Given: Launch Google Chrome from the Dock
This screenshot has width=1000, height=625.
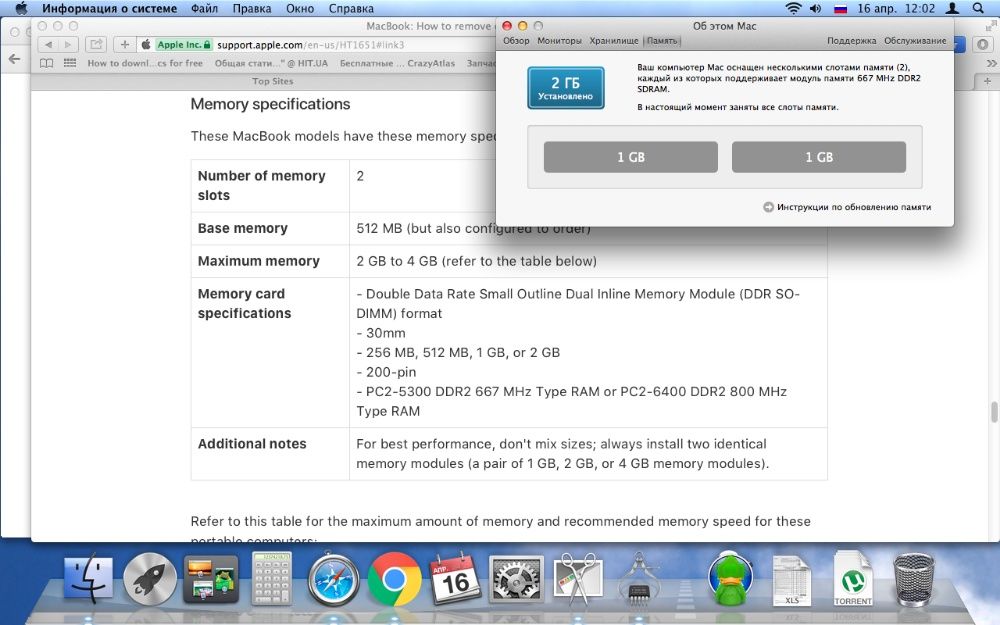Looking at the screenshot, I should (x=394, y=579).
